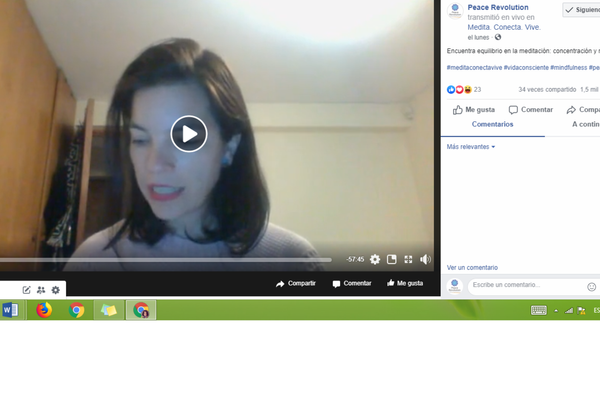Open chat settings gear icon
Screen dimensions: 600x400
55,290
